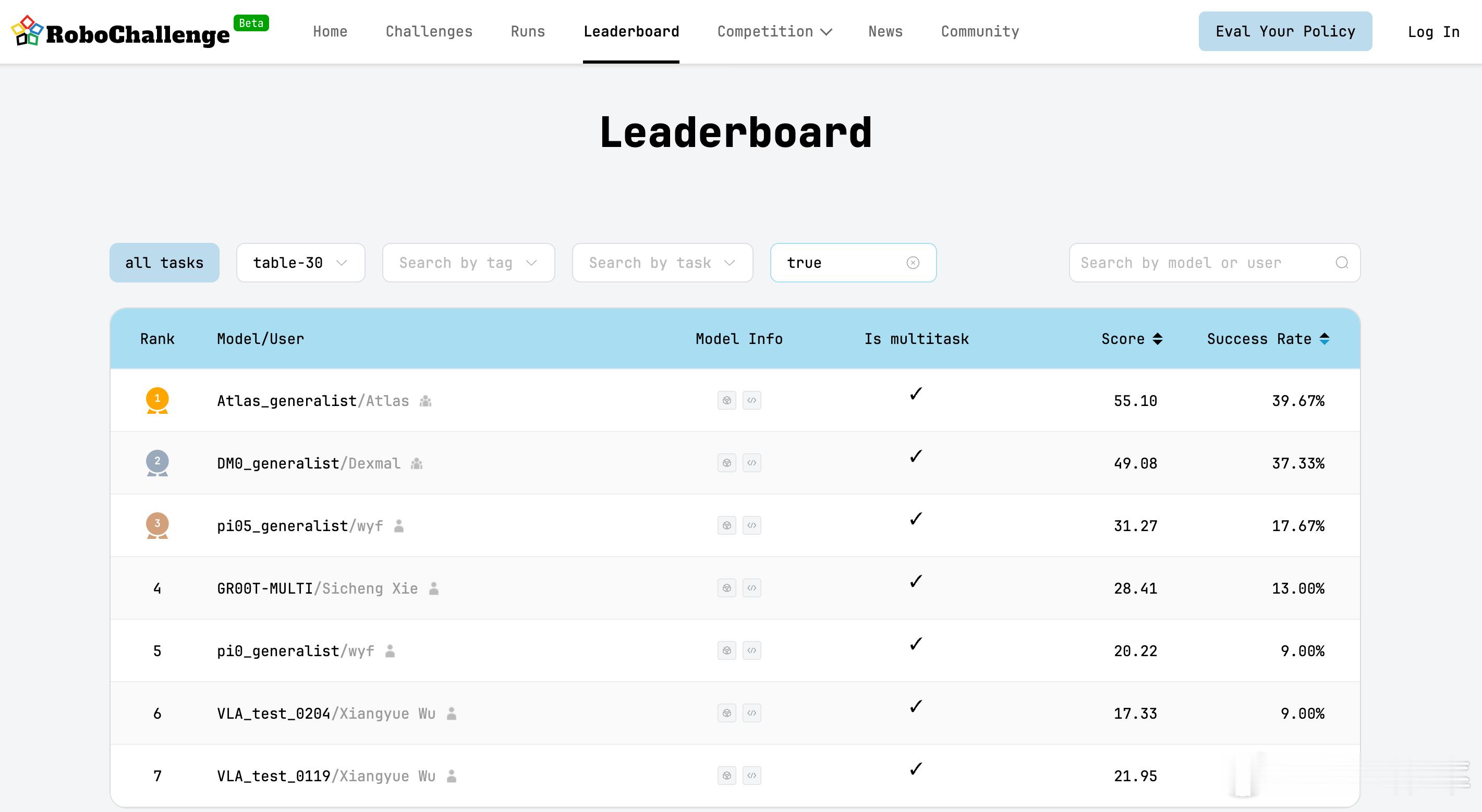Click the Eval Your Policy button

1285,32
